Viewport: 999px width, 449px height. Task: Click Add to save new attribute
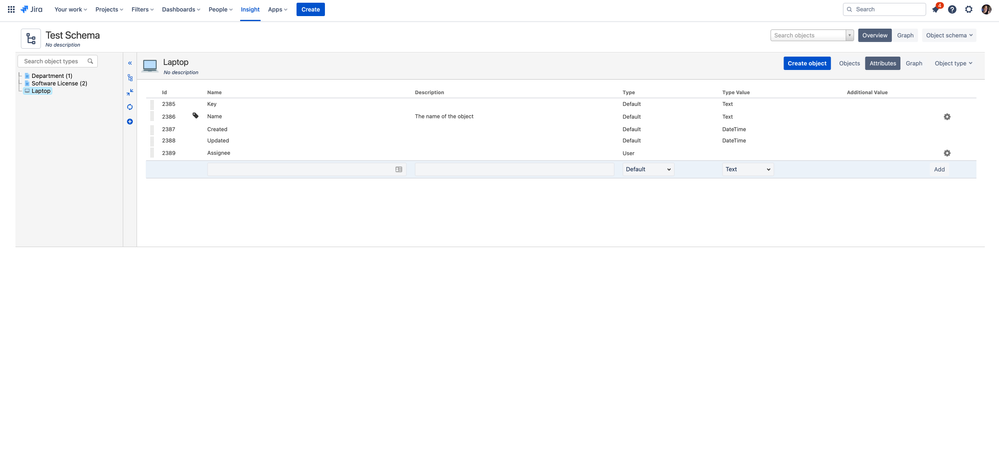[x=939, y=169]
